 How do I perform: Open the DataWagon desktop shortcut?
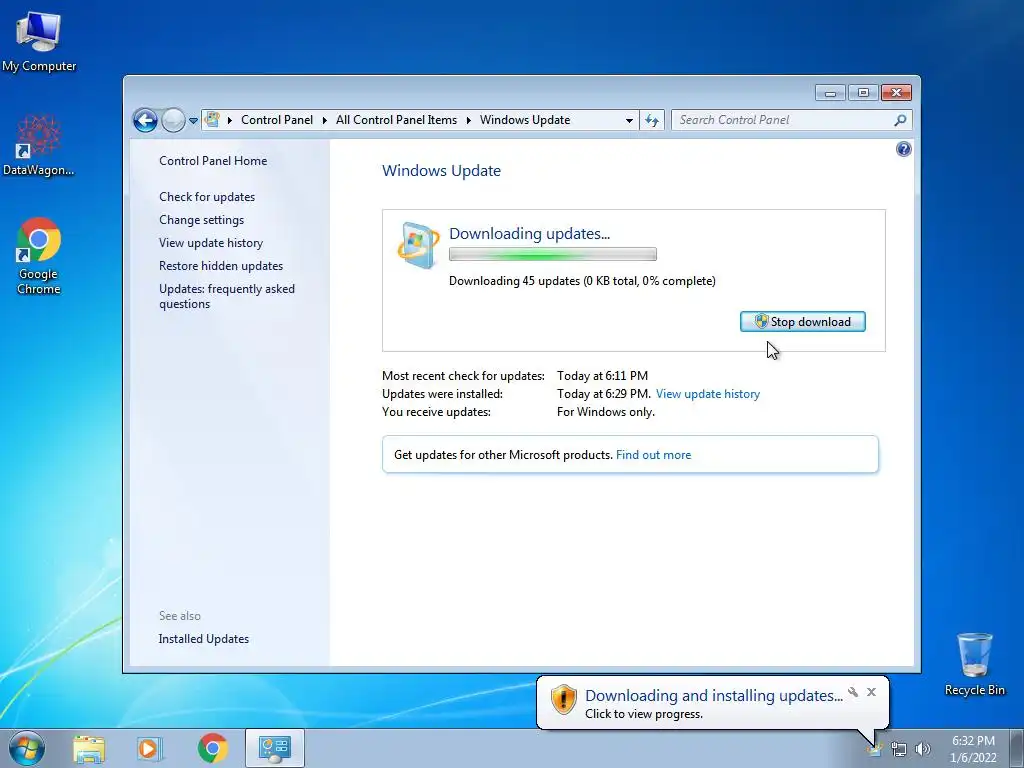[39, 145]
